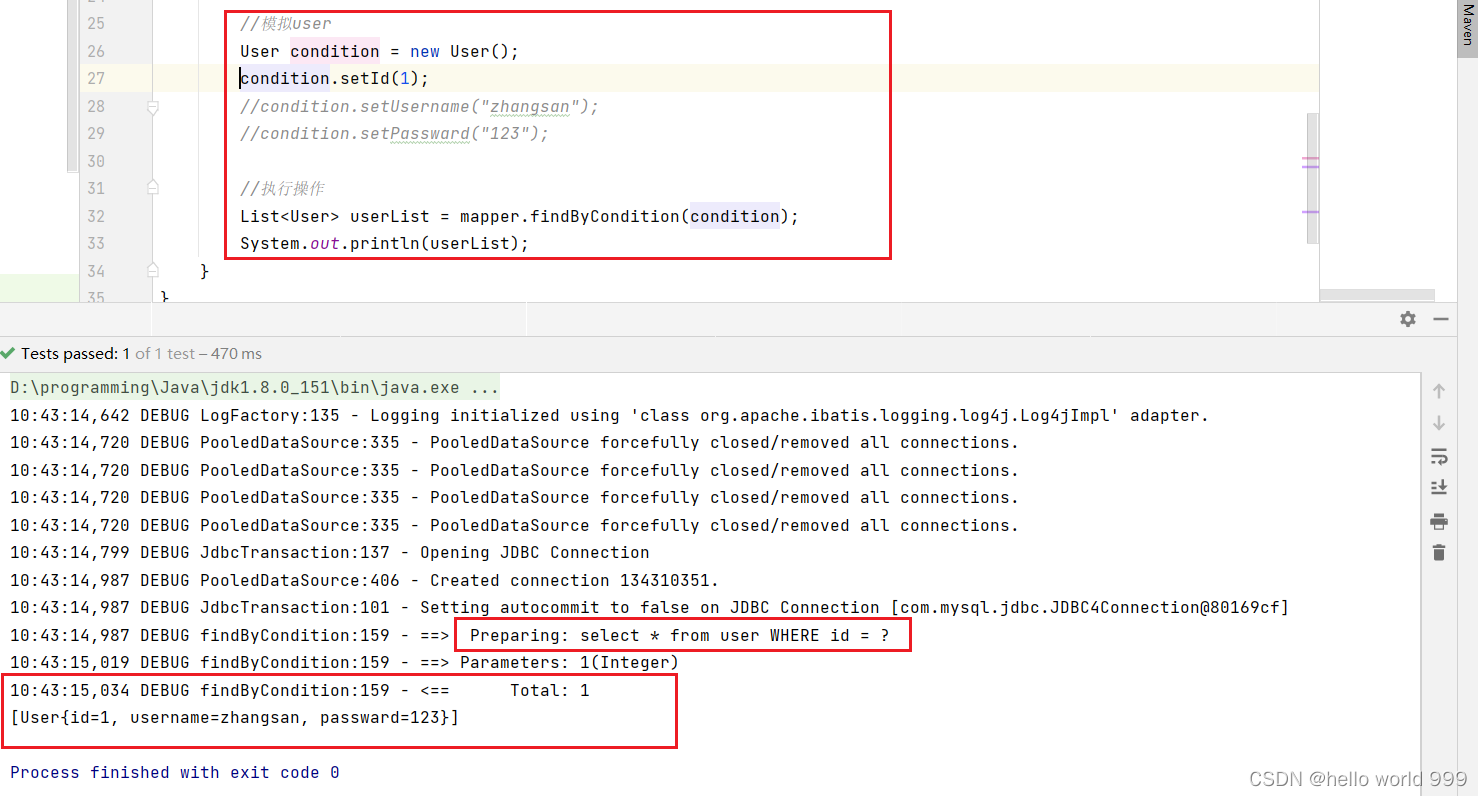The width and height of the screenshot is (1482, 796).
Task: Click the 'Total: 1' result log line
Action: tap(299, 690)
